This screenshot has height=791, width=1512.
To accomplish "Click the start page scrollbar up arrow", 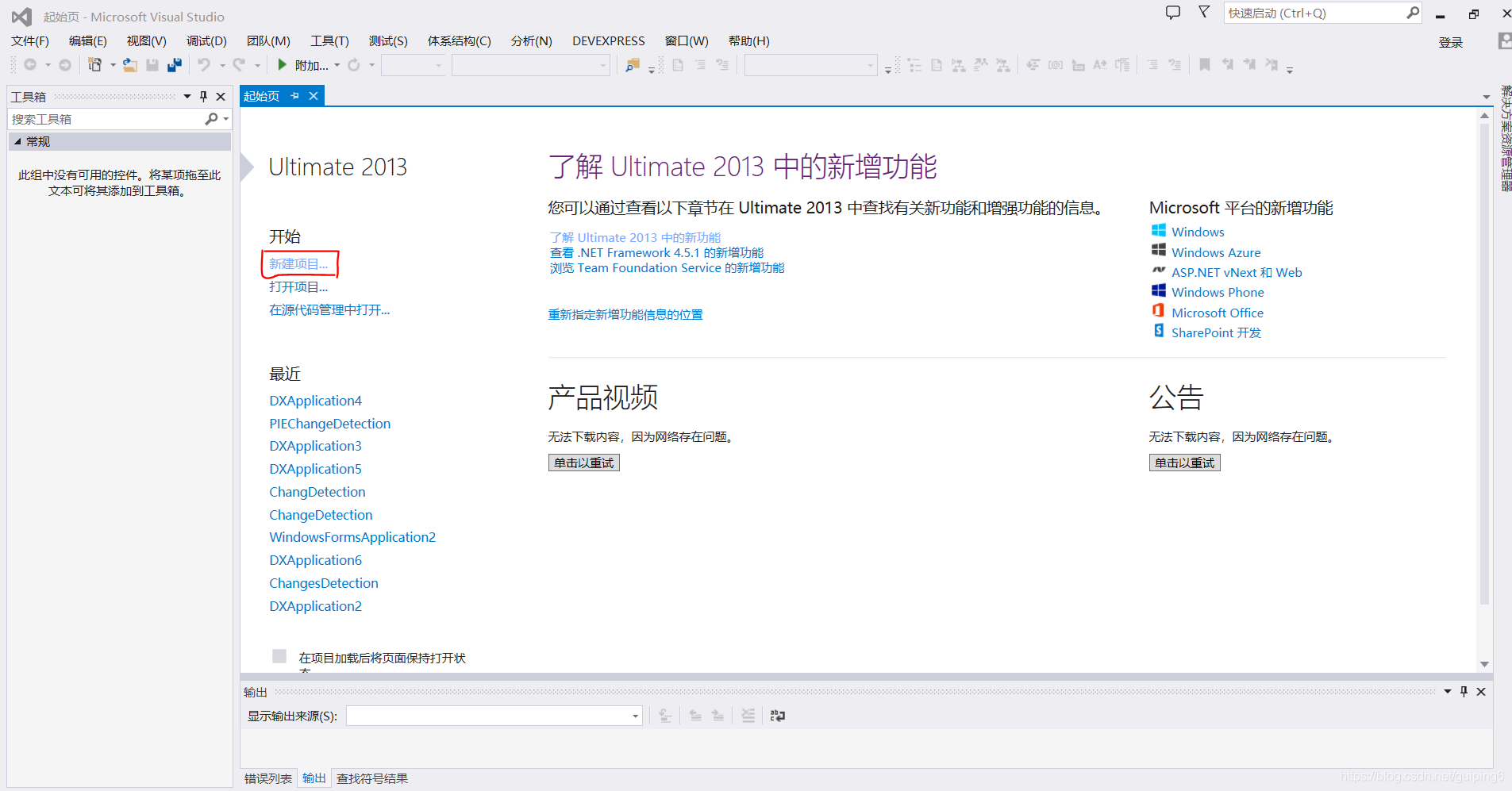I will (x=1484, y=116).
